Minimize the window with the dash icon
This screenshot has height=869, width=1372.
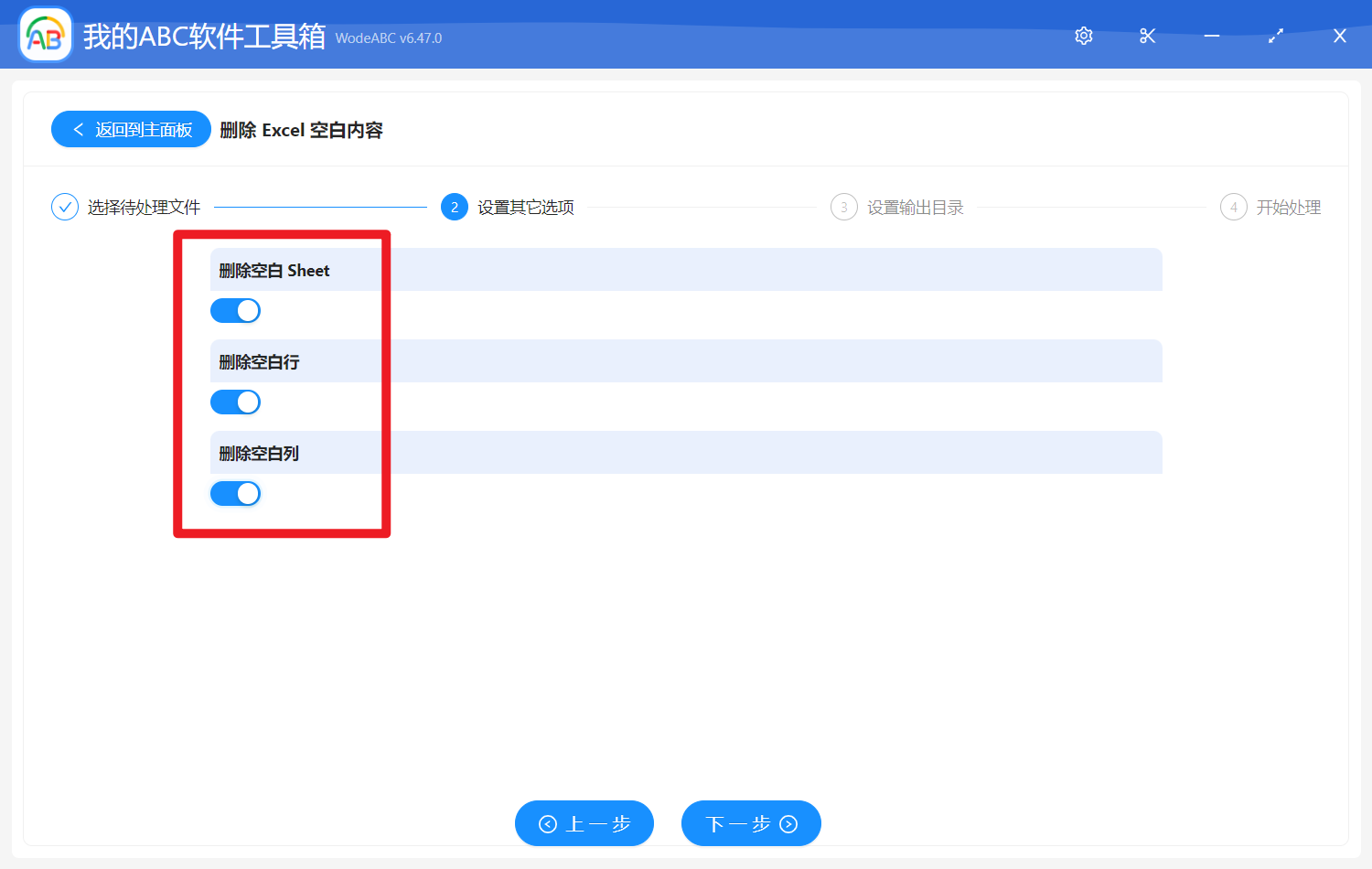pyautogui.click(x=1211, y=36)
